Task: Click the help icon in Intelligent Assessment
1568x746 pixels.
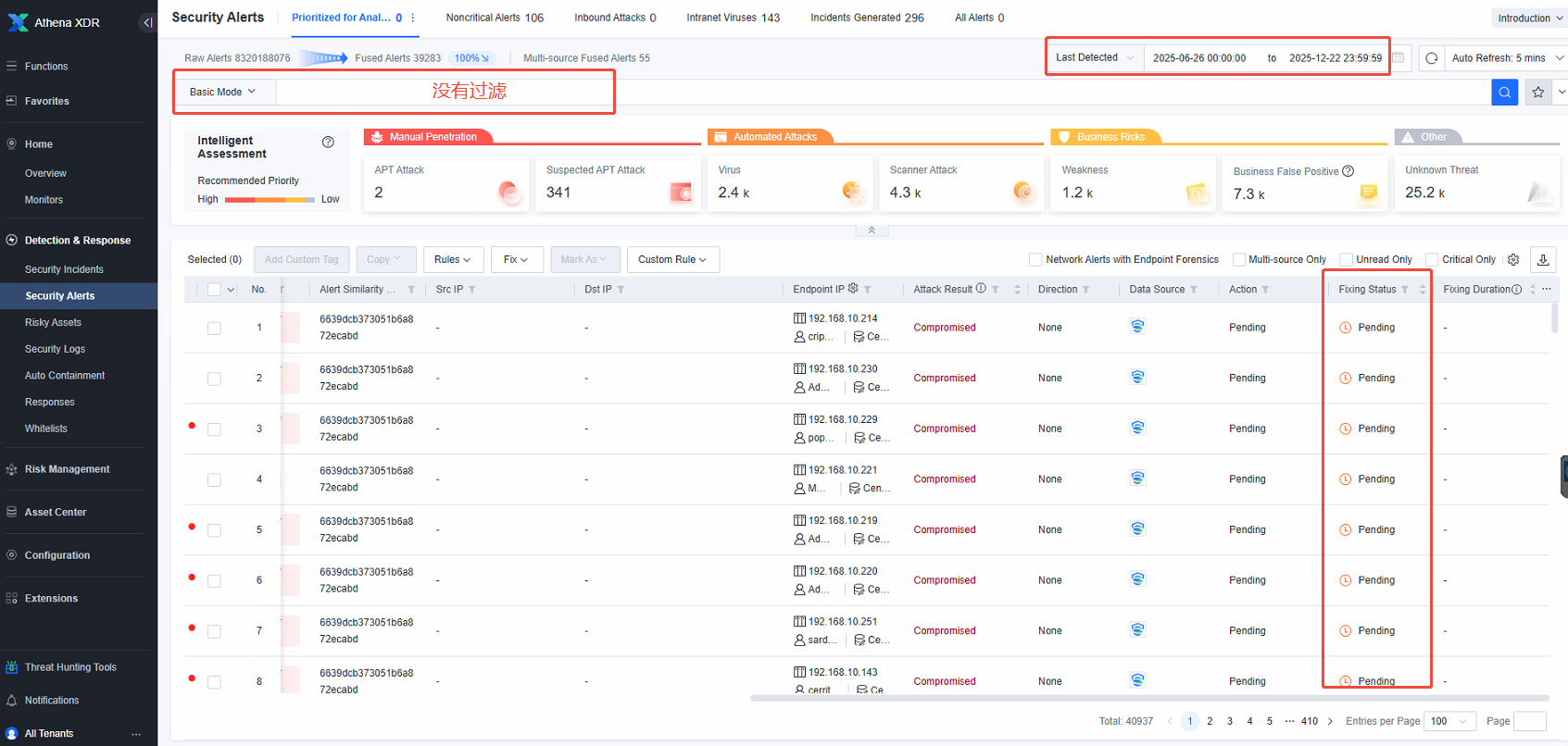Action: (x=328, y=142)
